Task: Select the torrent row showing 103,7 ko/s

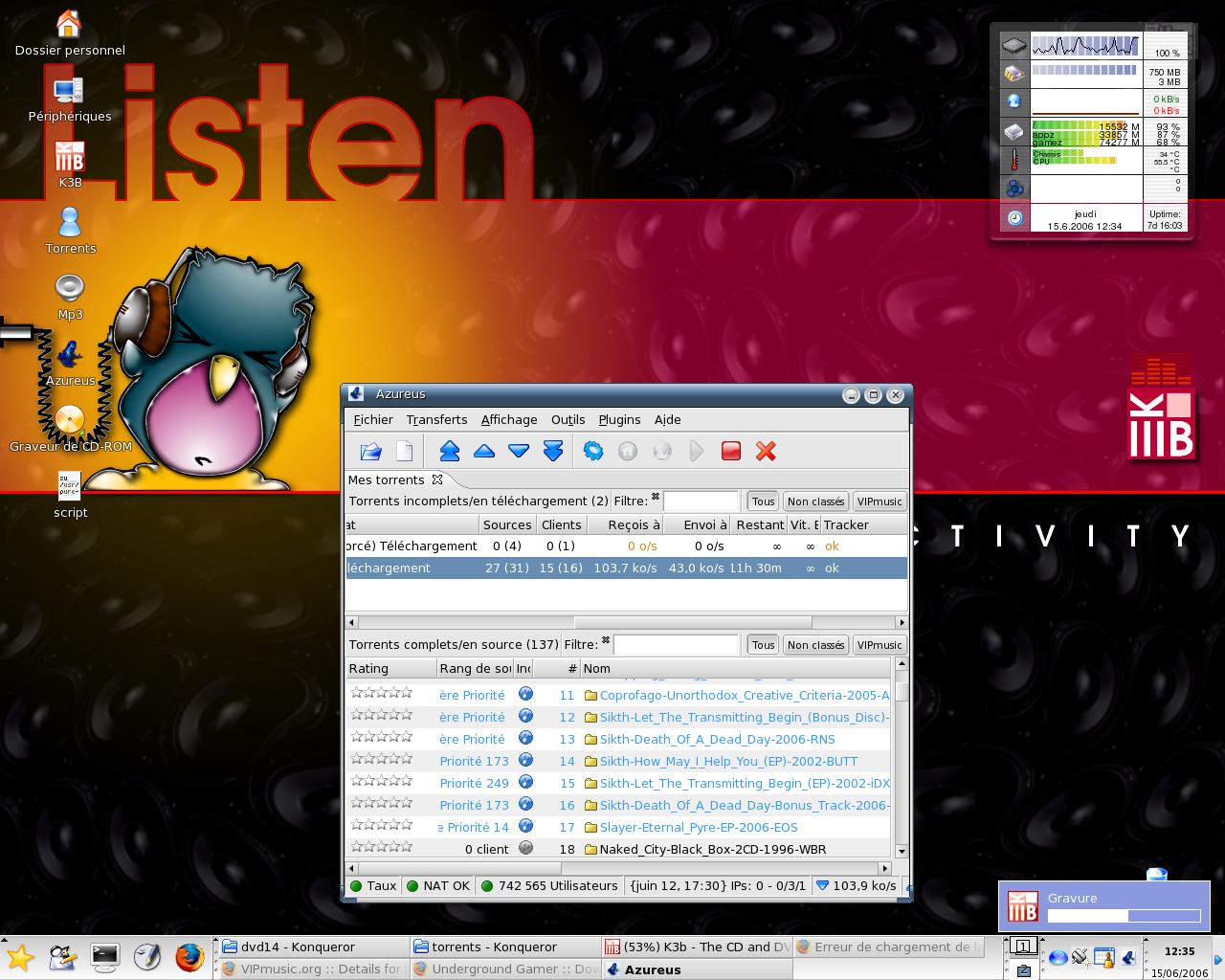Action: point(626,568)
